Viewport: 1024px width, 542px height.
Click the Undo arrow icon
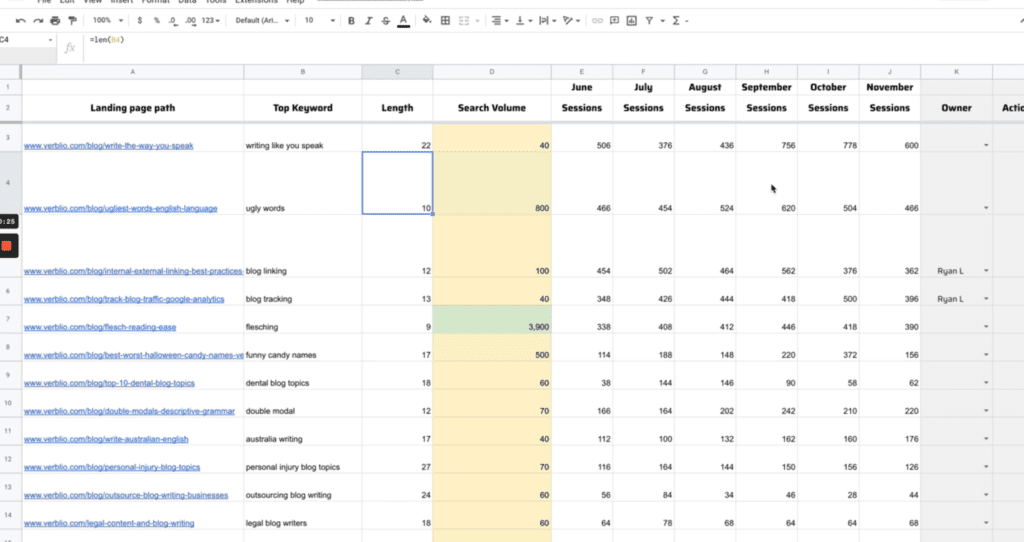point(21,20)
